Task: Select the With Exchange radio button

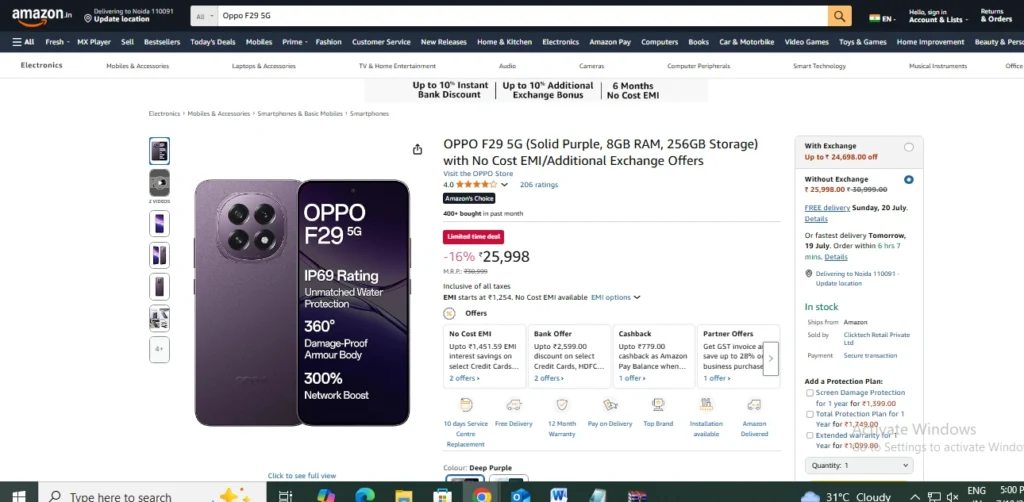Action: click(908, 147)
